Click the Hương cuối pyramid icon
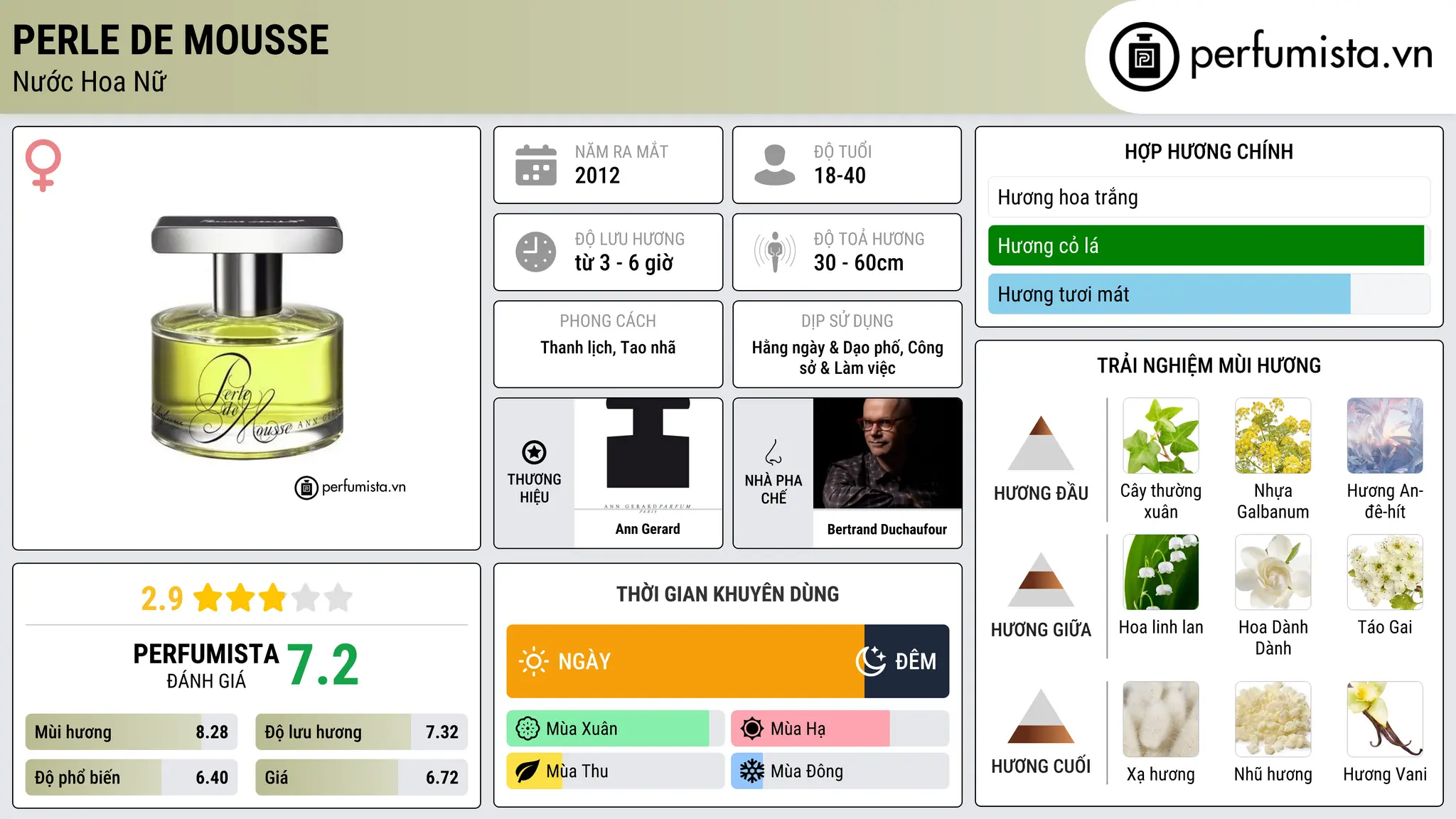Viewport: 1456px width, 819px height. click(x=1042, y=716)
